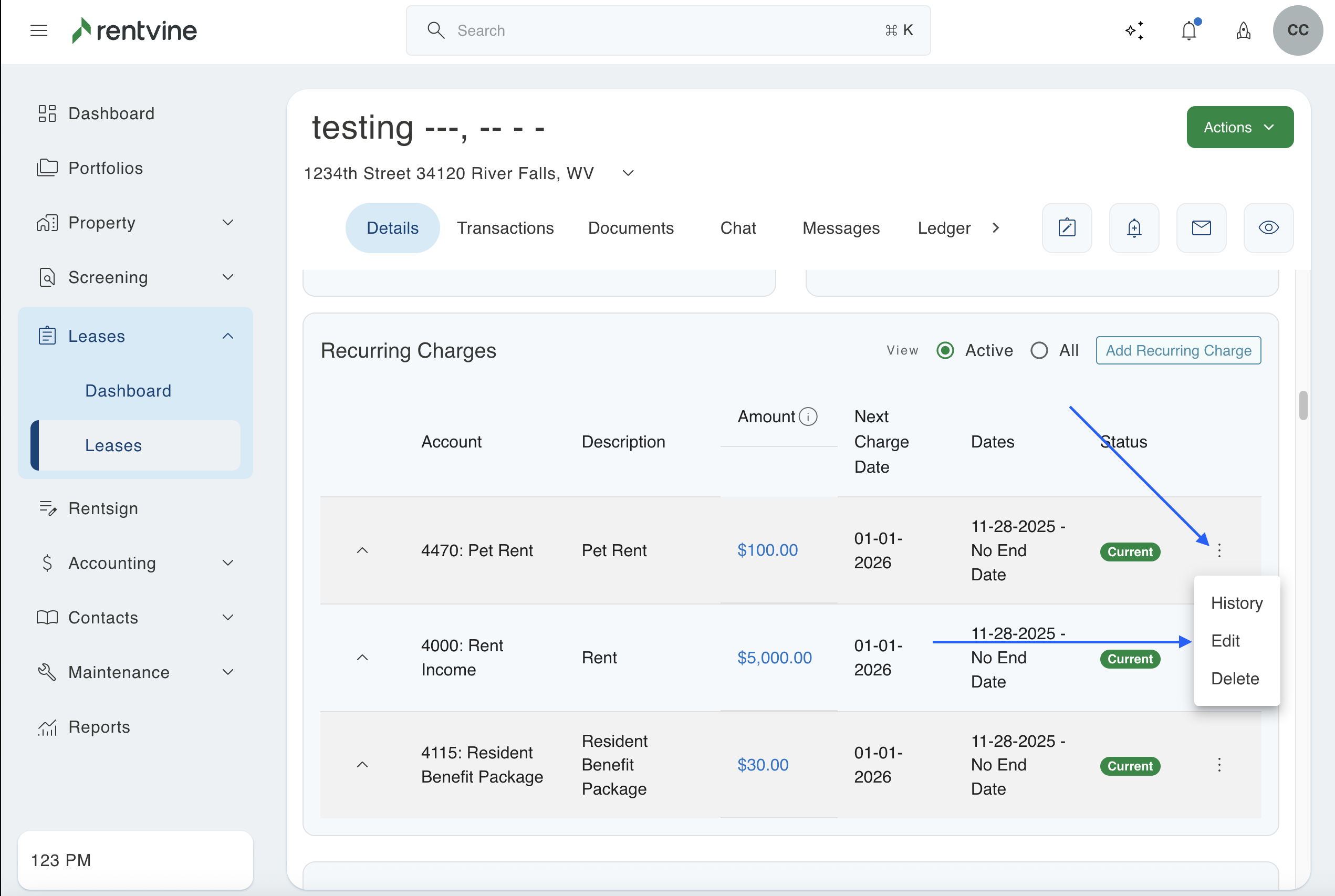
Task: Click the envelope email icon button
Action: coord(1201,227)
